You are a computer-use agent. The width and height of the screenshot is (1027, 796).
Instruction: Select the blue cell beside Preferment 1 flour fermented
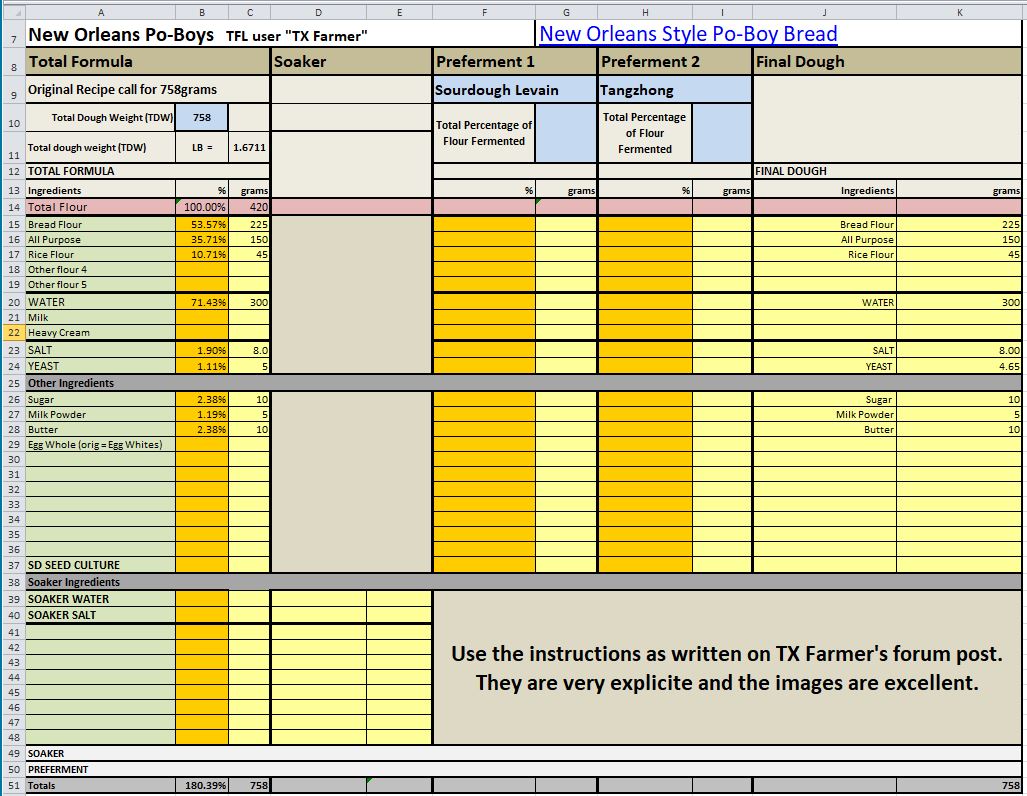pos(566,132)
